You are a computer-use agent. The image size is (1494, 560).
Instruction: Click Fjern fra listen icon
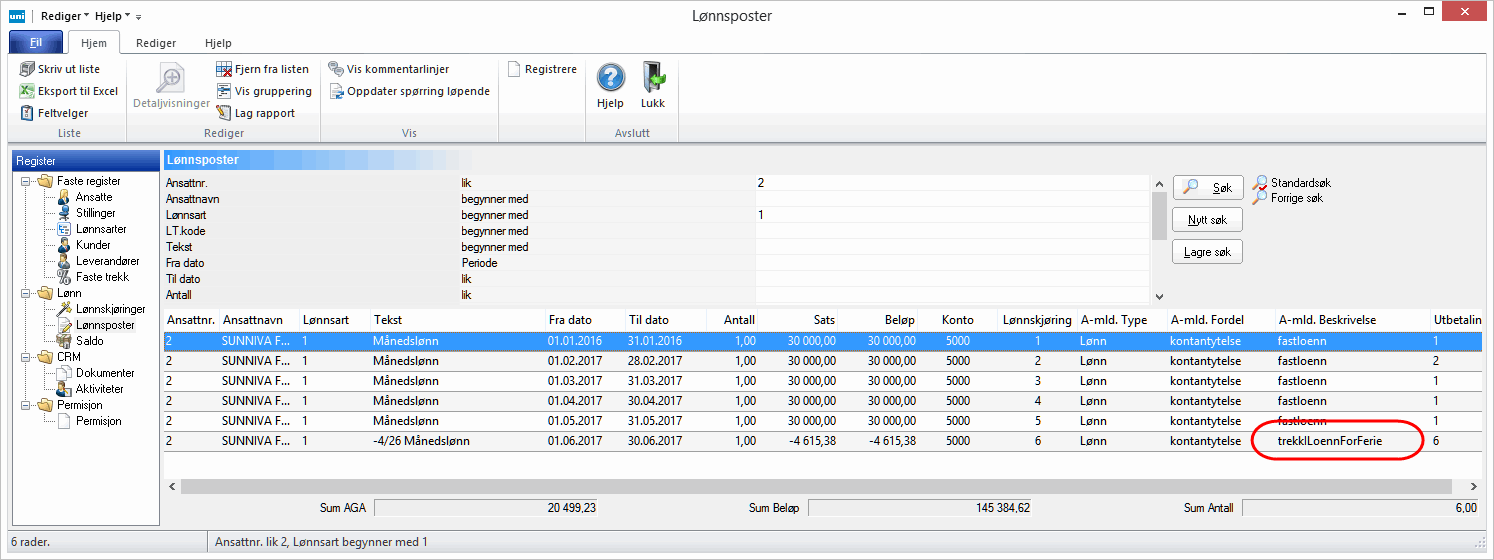[x=224, y=69]
